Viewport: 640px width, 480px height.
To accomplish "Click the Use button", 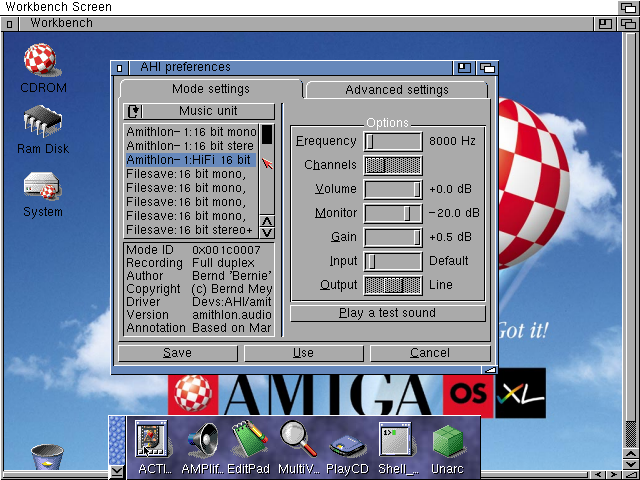I will point(303,353).
